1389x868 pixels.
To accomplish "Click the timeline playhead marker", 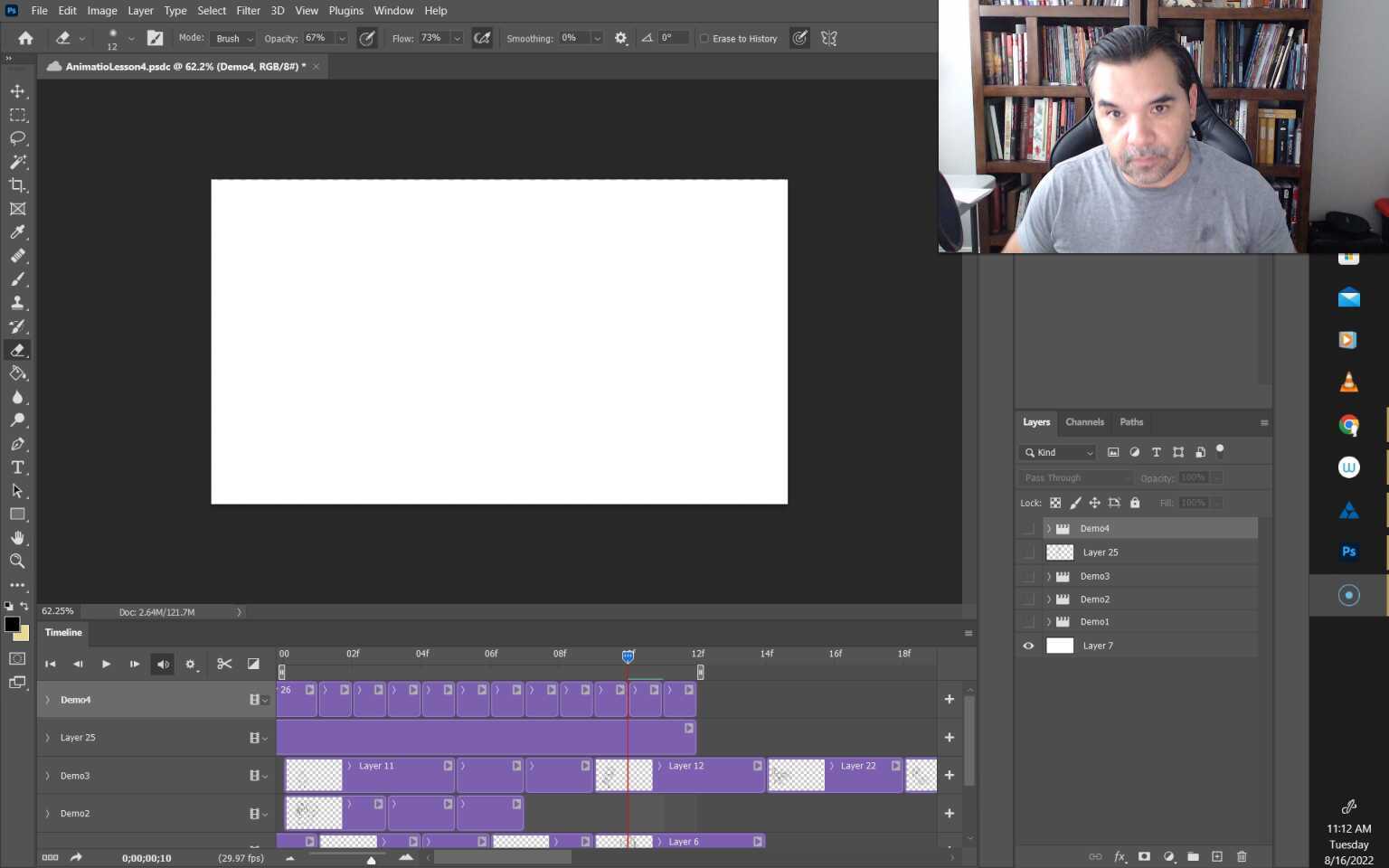I will 628,656.
